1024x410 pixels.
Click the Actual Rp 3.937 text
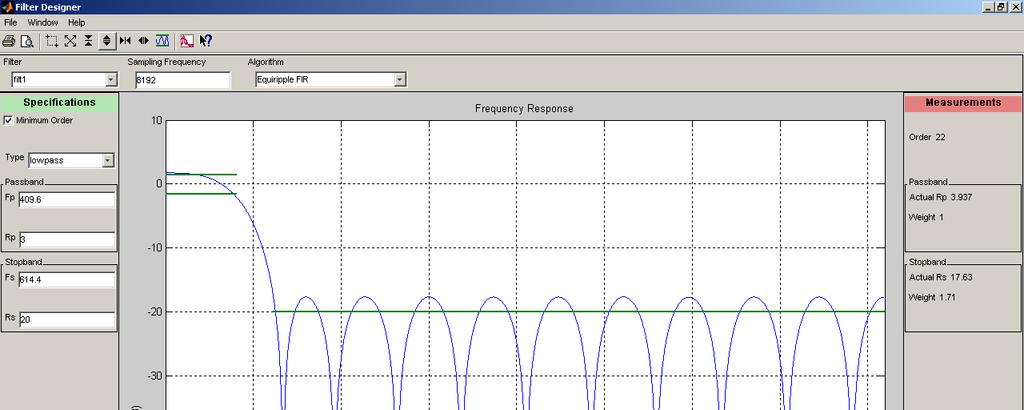pyautogui.click(x=940, y=197)
